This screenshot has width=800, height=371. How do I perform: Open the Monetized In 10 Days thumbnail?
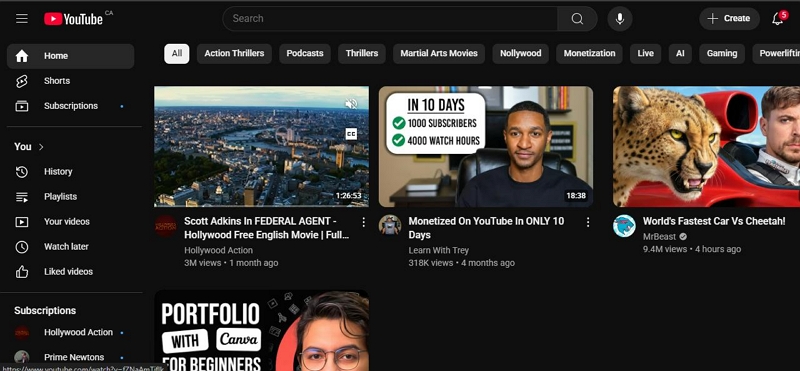pos(486,146)
